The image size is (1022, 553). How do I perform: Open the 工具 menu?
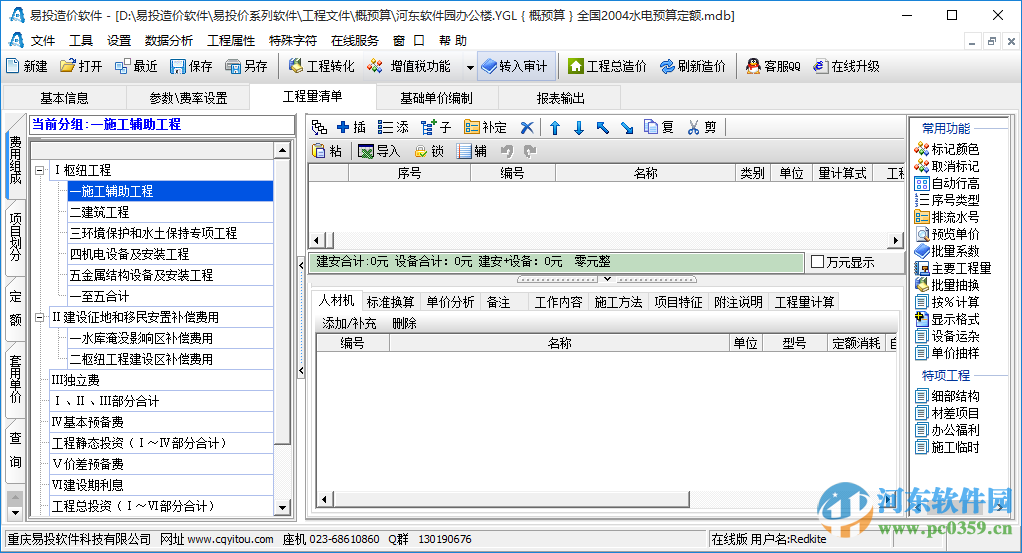coord(81,40)
